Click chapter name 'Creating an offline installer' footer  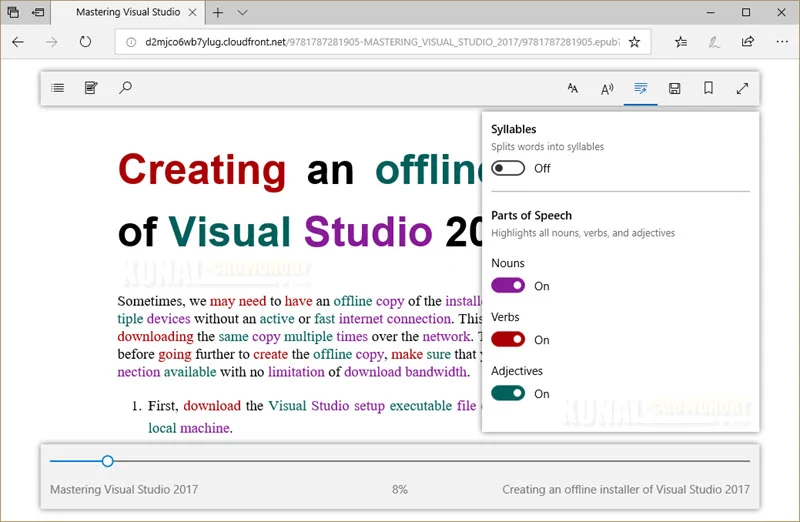tap(626, 489)
